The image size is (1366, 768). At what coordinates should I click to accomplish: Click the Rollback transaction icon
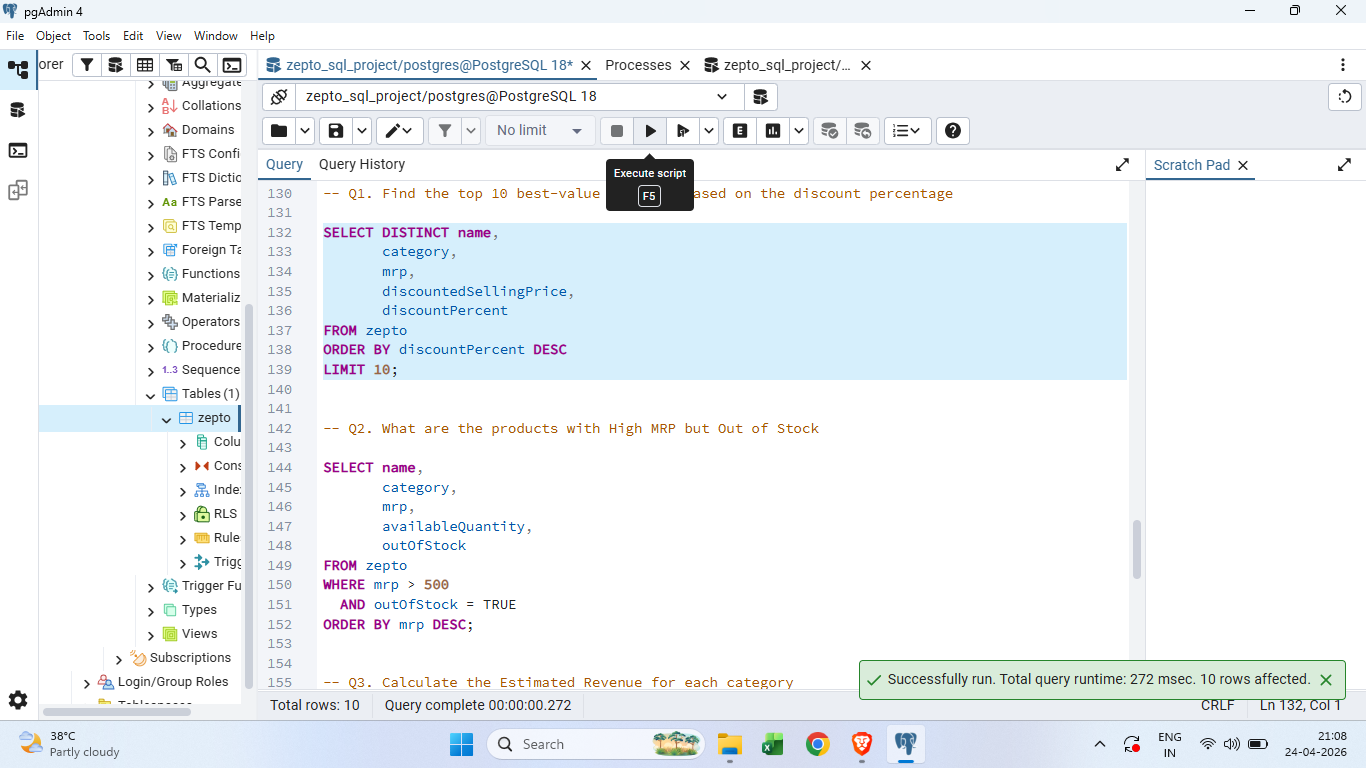[862, 131]
